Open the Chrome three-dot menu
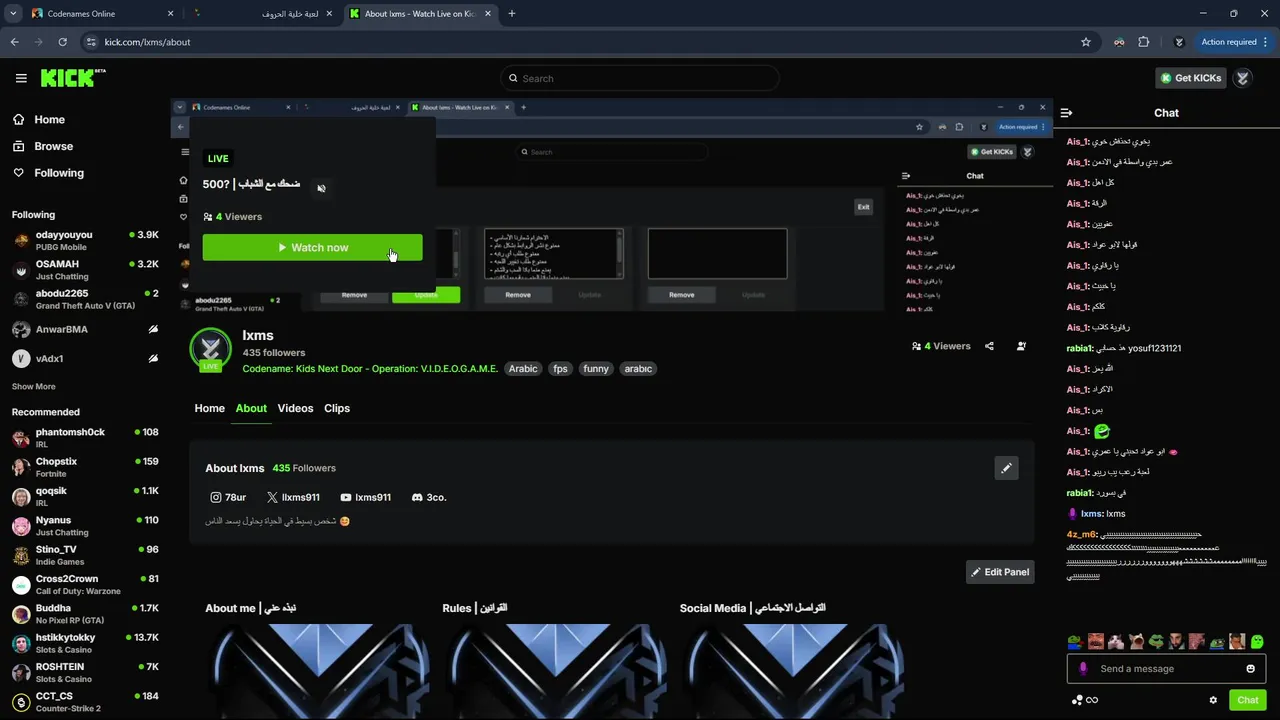 [1267, 42]
